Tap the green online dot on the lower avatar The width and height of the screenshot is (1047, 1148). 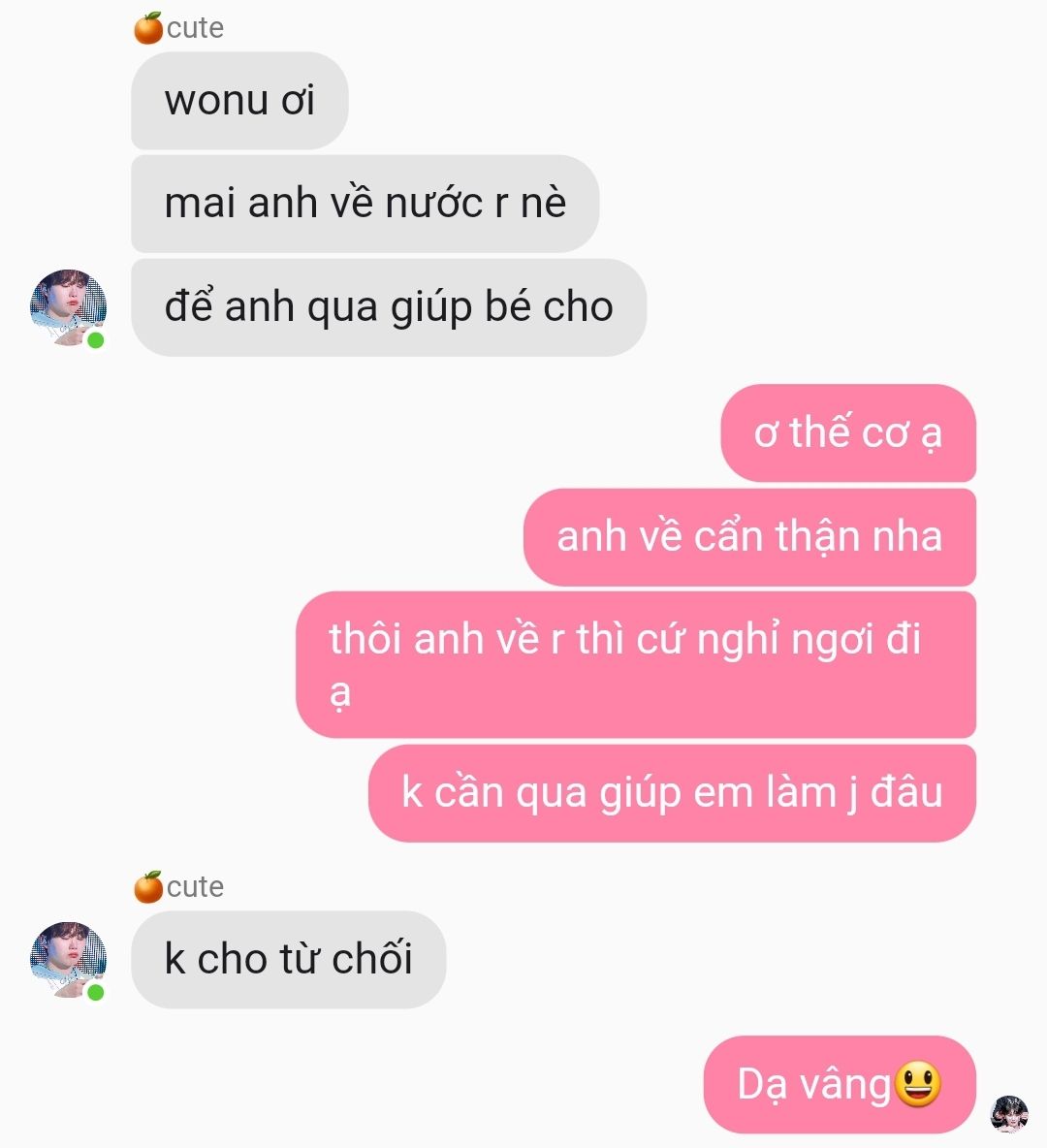pos(95,993)
